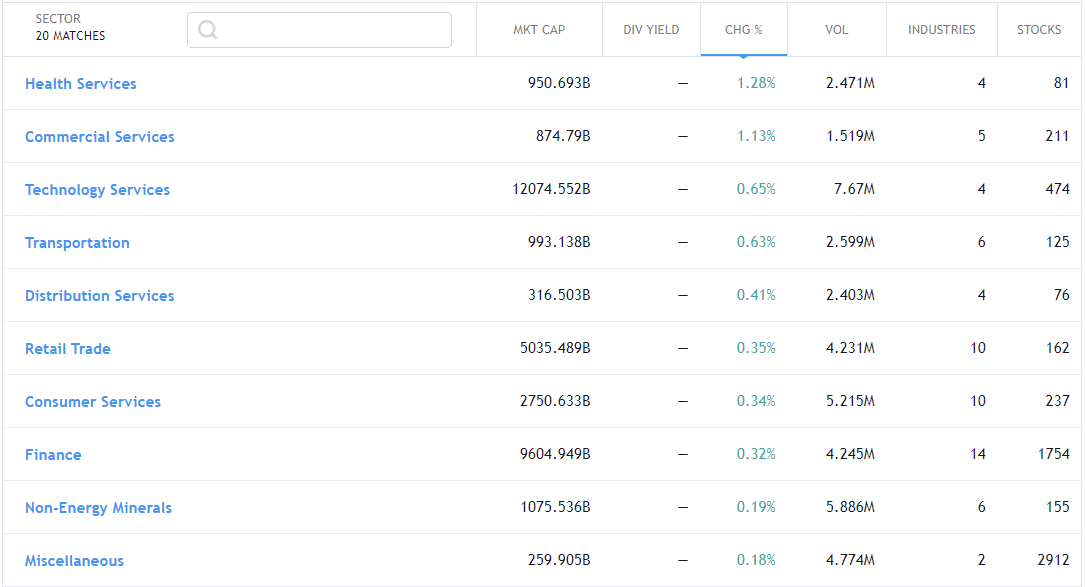Click the 211 stocks count
This screenshot has width=1085, height=587.
coord(1057,136)
